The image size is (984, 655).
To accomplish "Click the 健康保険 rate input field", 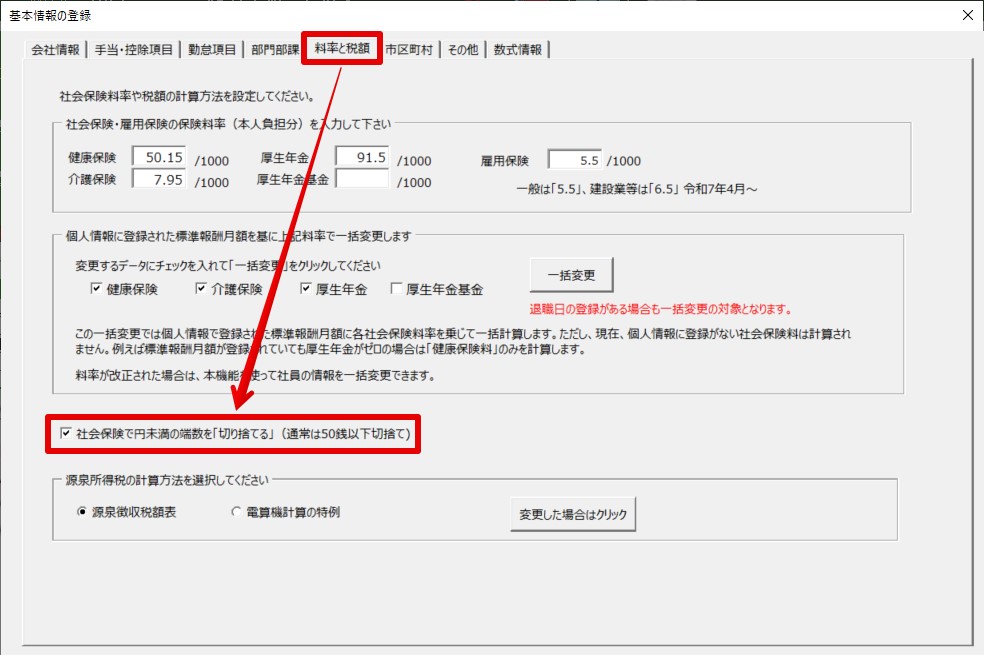I will pos(159,158).
